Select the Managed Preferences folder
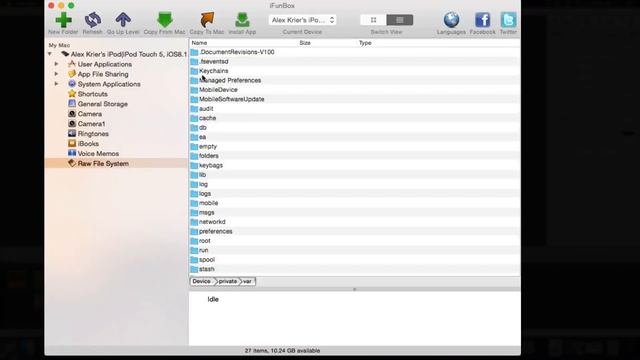The width and height of the screenshot is (640, 360). pyautogui.click(x=355, y=80)
